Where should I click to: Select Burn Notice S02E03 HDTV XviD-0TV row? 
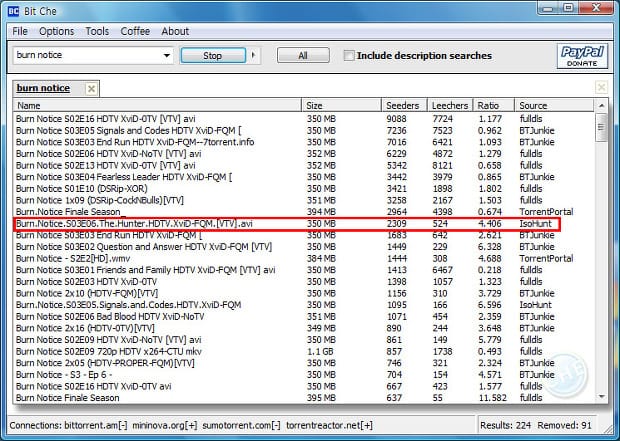click(304, 282)
